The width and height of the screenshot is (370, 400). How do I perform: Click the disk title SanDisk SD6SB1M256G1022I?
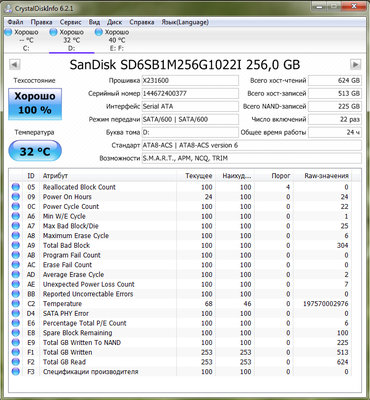(x=155, y=64)
